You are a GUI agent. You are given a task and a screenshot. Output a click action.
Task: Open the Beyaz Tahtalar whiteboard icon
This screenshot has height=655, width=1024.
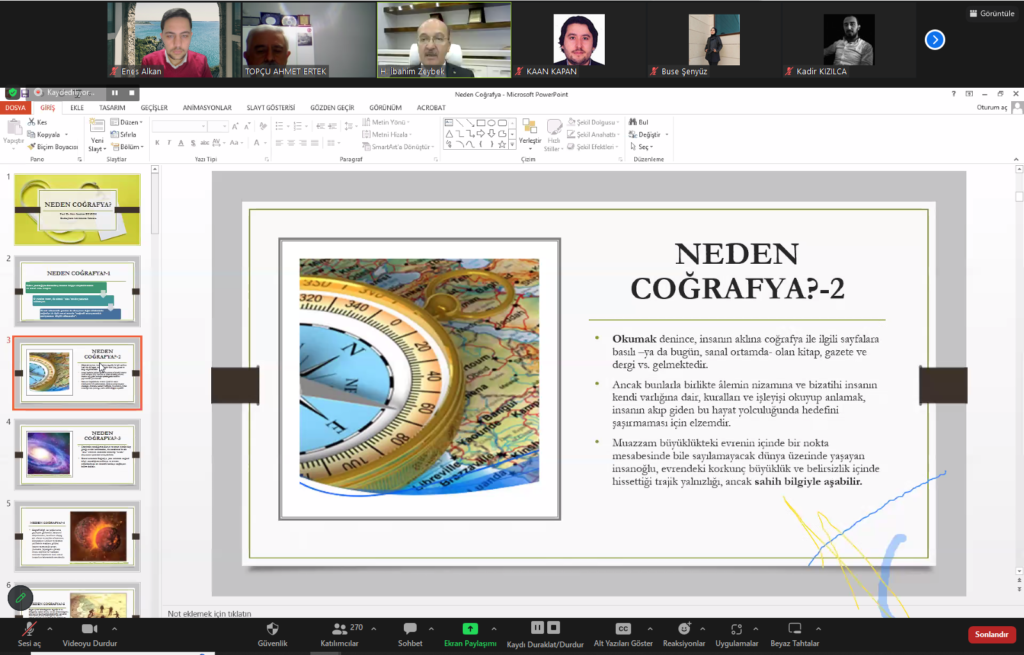point(795,629)
